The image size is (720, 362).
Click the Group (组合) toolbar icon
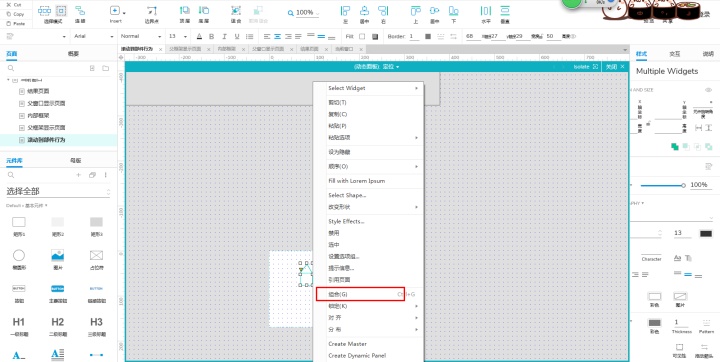click(x=236, y=10)
